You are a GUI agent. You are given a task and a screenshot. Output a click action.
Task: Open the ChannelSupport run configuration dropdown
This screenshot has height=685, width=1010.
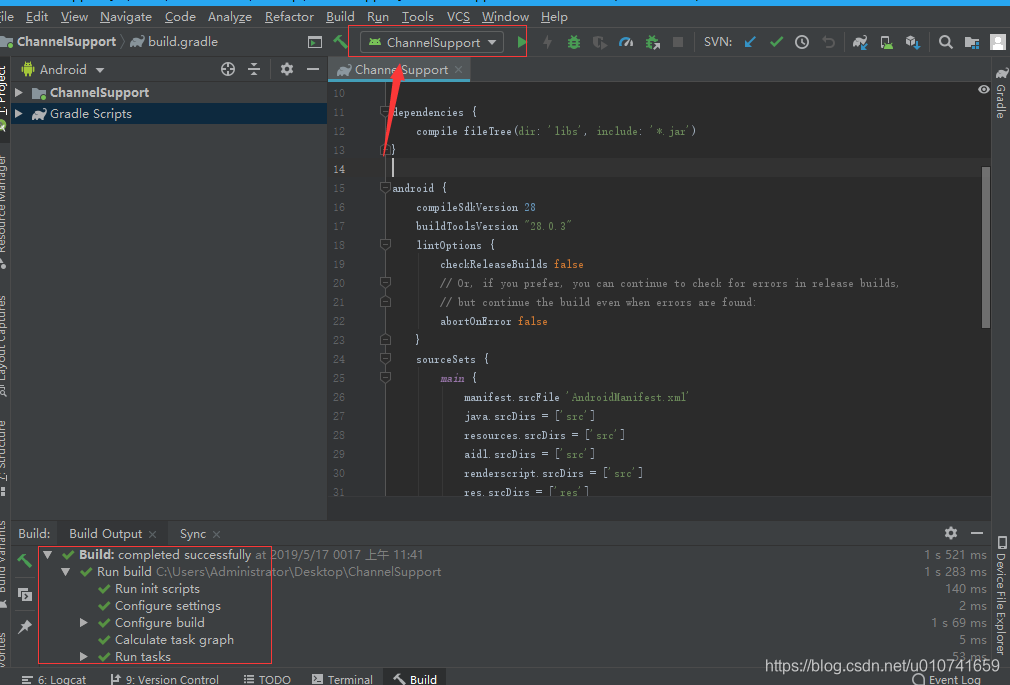click(x=430, y=42)
